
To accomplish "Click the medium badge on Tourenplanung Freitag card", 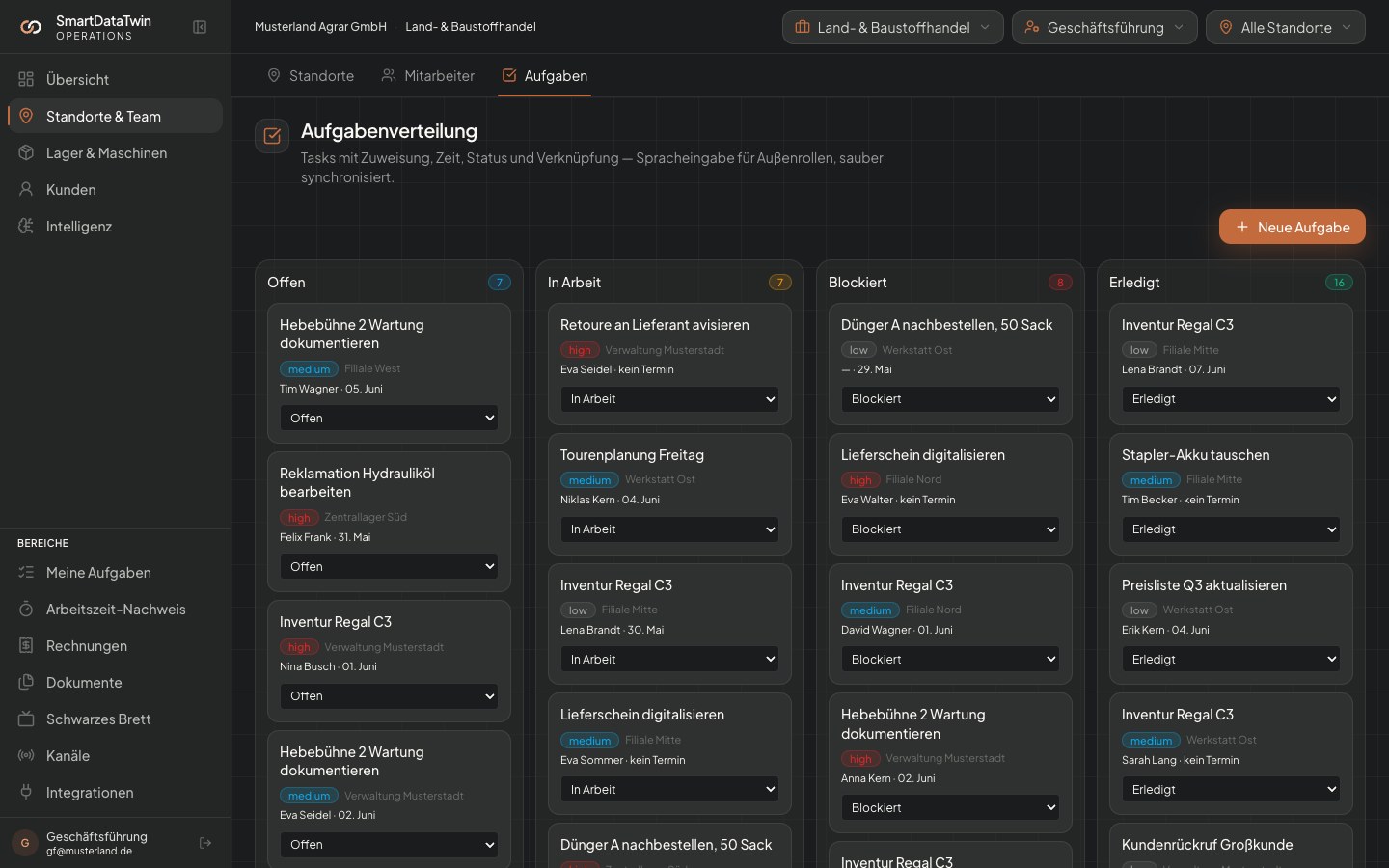I will coord(589,480).
